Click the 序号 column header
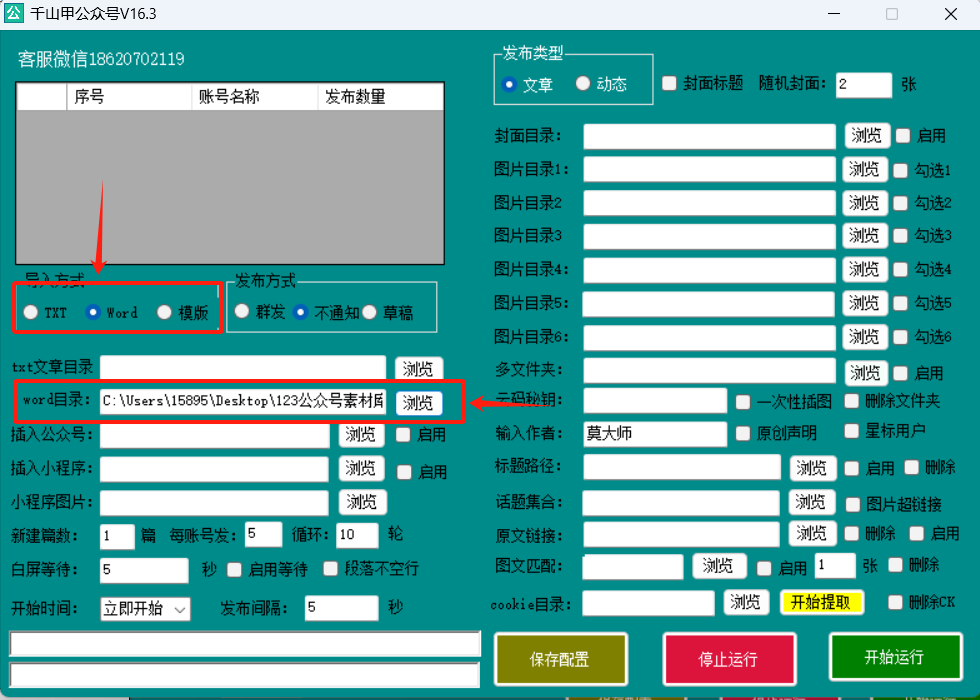 point(129,97)
